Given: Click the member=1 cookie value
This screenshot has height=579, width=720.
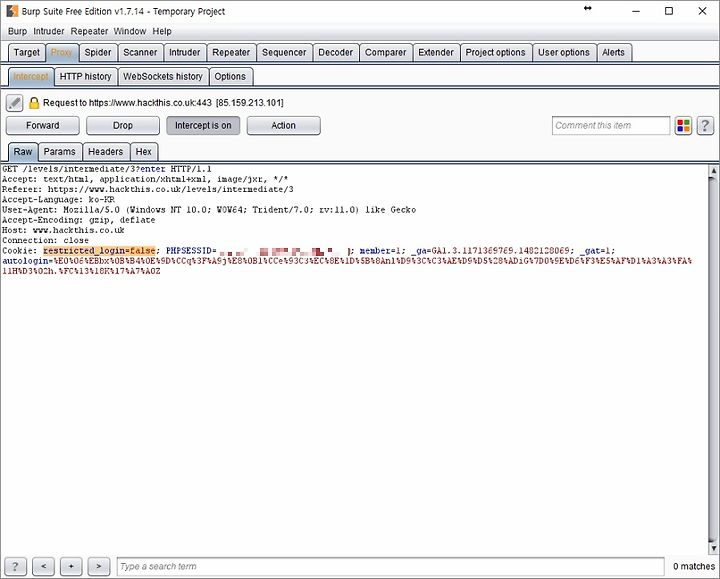Looking at the screenshot, I should 380,251.
